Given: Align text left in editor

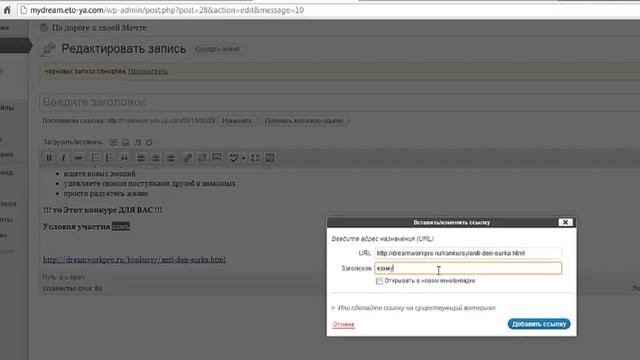Looking at the screenshot, I should point(141,158).
